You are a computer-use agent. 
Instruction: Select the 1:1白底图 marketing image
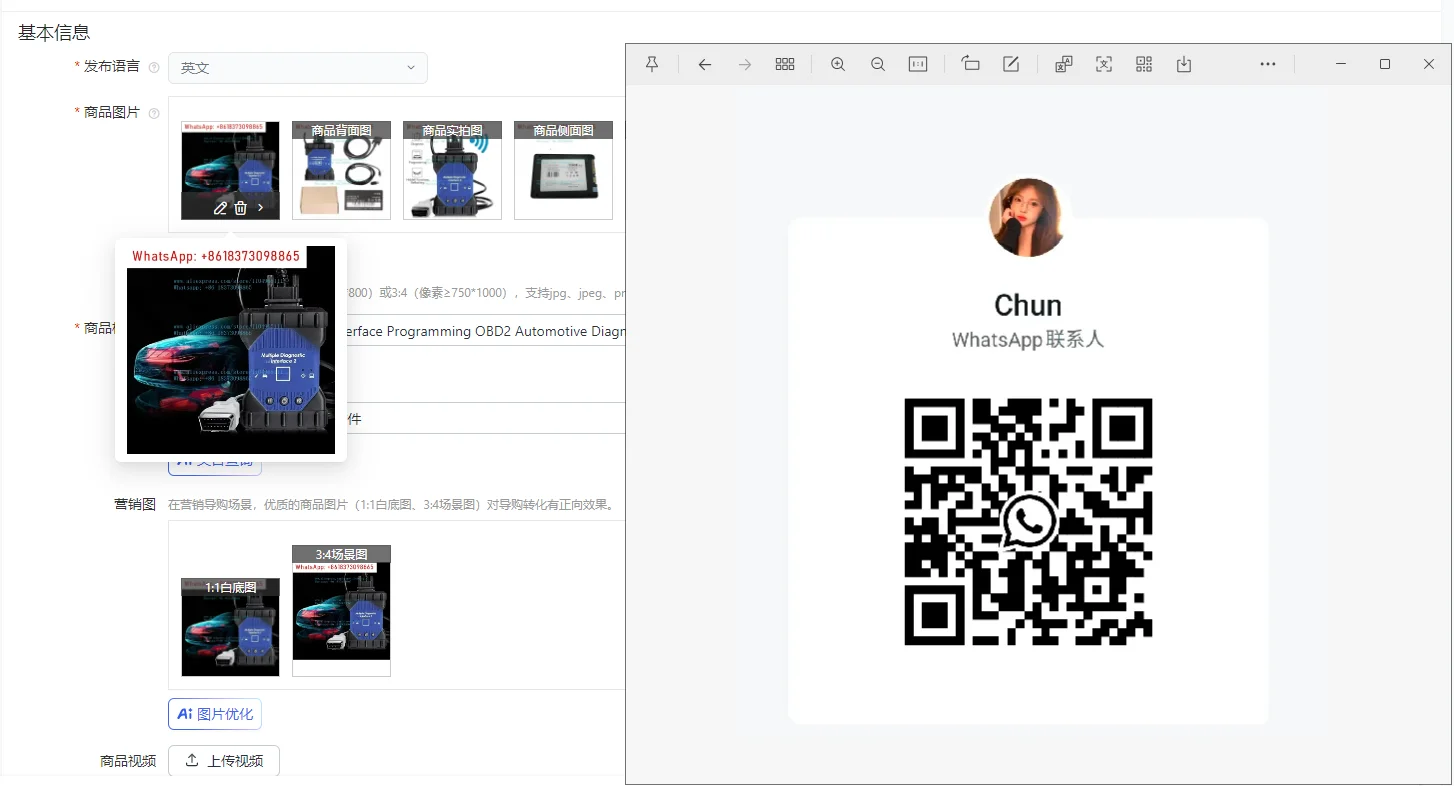(230, 627)
